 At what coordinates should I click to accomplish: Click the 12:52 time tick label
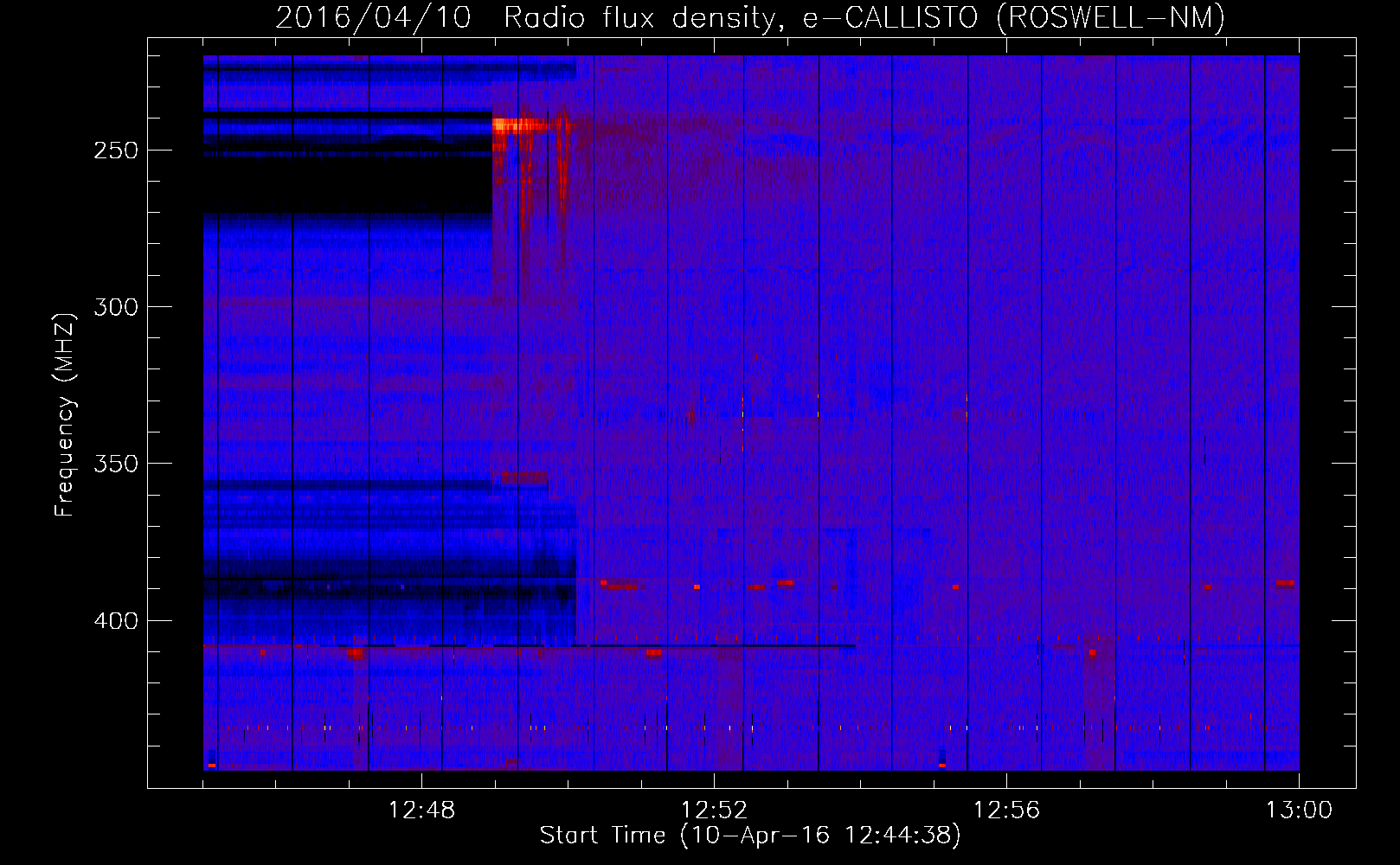click(714, 811)
